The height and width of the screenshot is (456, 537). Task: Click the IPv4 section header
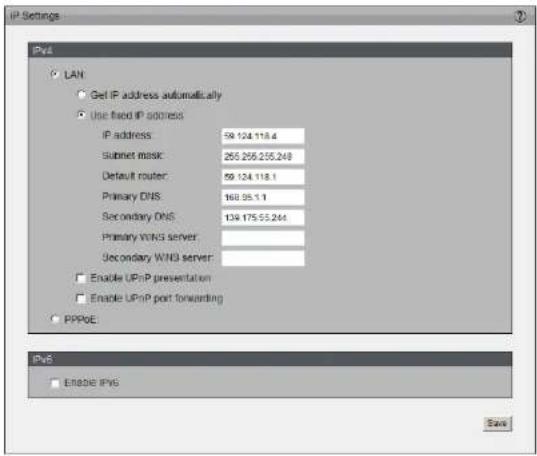pos(270,50)
